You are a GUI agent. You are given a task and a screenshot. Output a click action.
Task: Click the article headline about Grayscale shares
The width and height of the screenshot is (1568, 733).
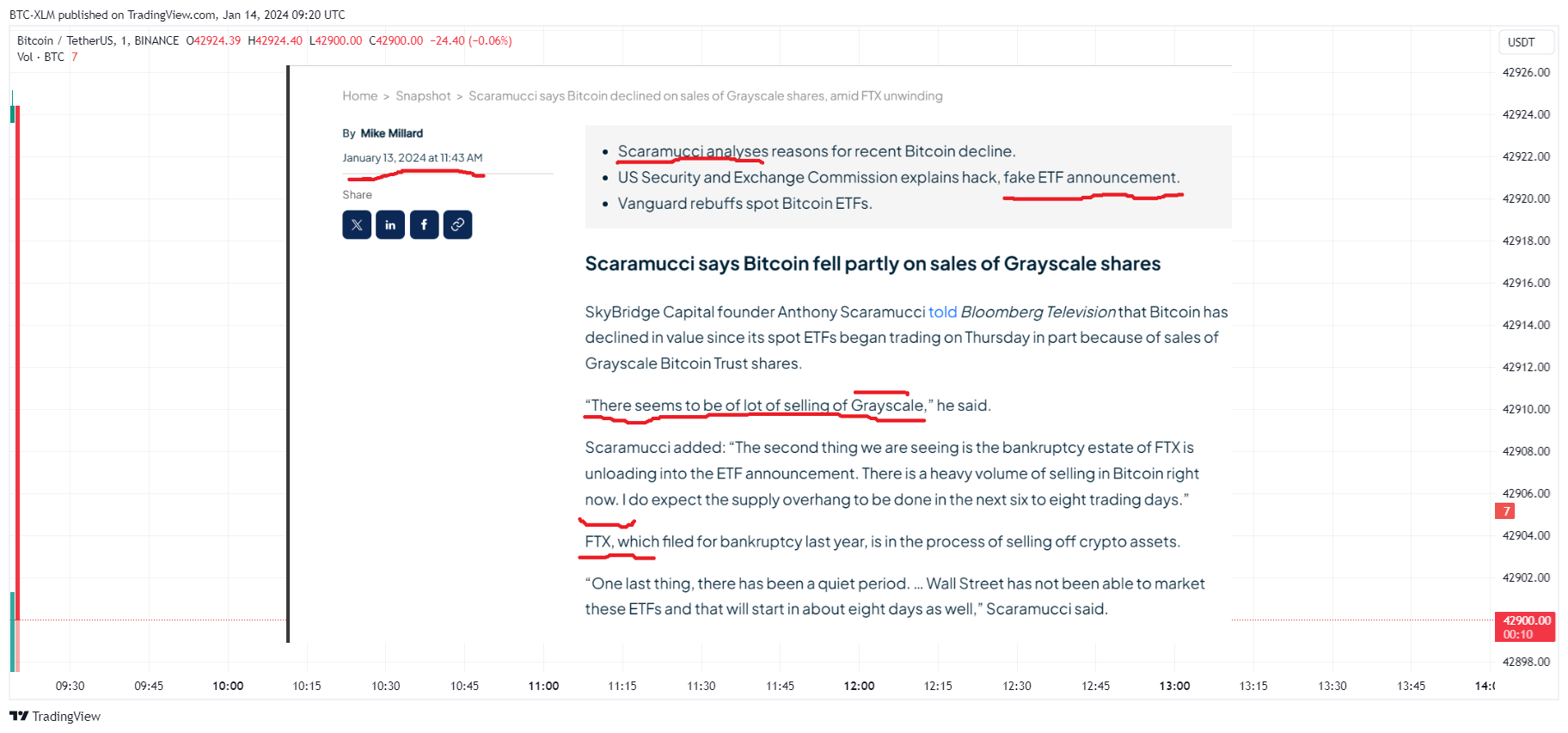coord(873,264)
